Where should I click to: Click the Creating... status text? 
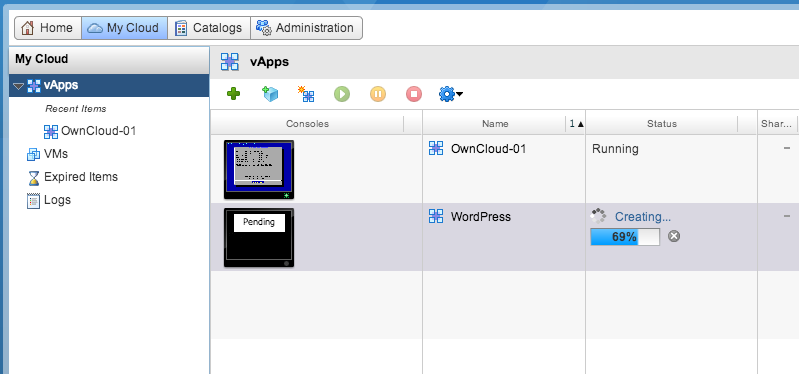(x=643, y=217)
